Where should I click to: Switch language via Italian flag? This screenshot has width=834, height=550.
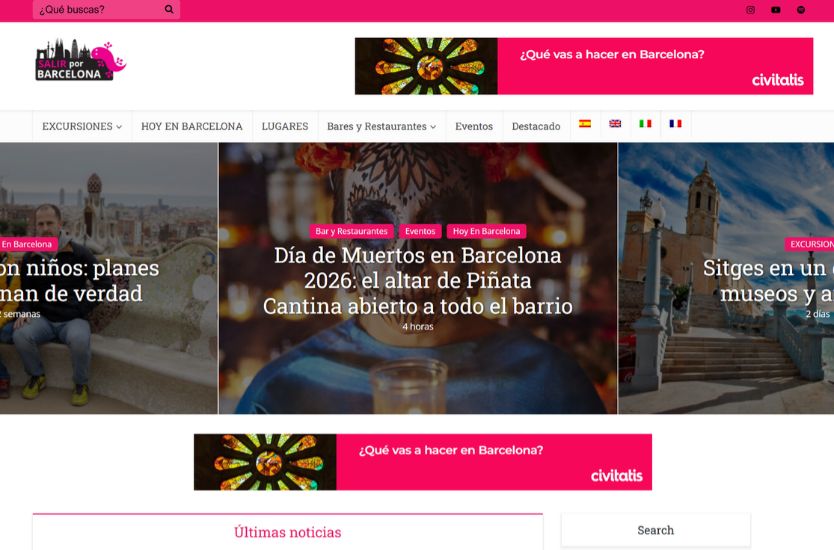point(645,123)
